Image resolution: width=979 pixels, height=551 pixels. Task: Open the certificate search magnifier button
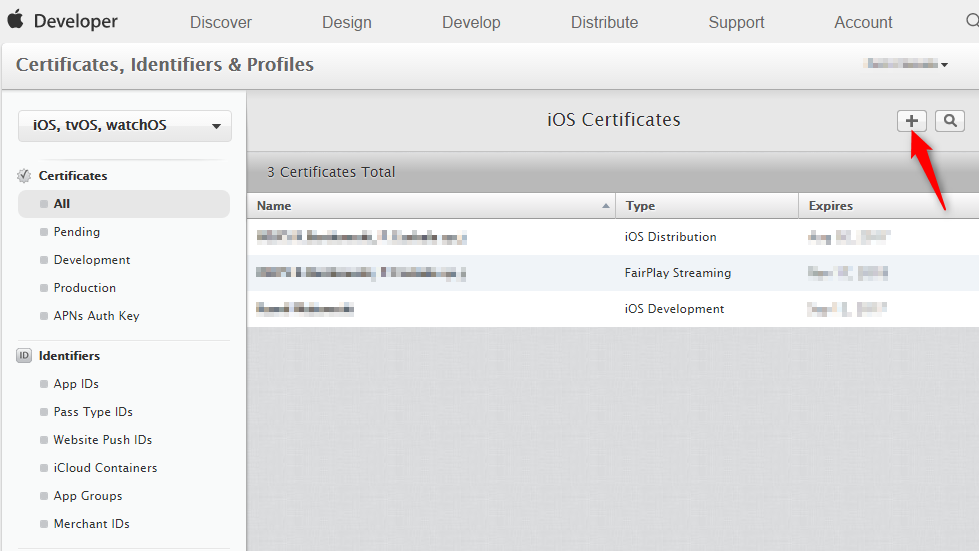pos(950,120)
